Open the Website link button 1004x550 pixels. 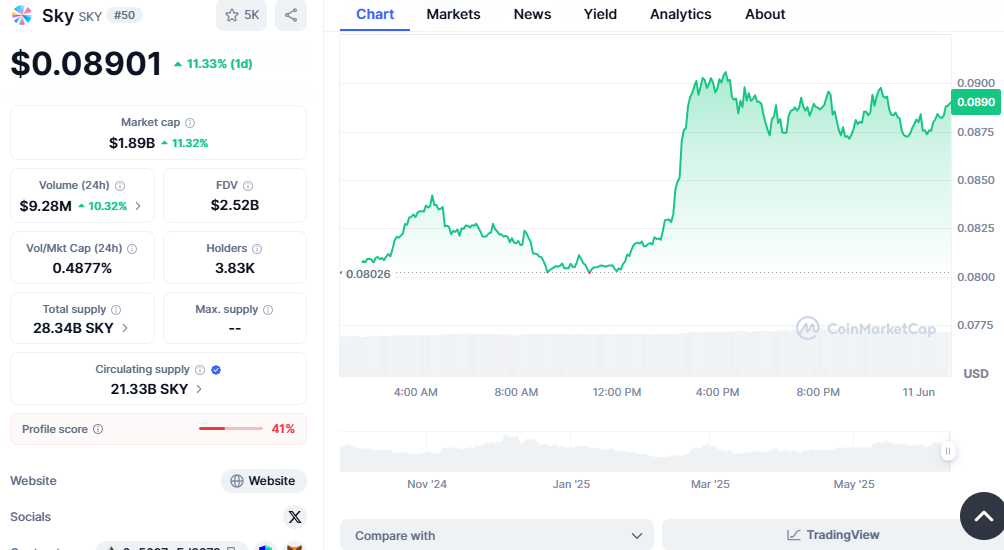[264, 481]
